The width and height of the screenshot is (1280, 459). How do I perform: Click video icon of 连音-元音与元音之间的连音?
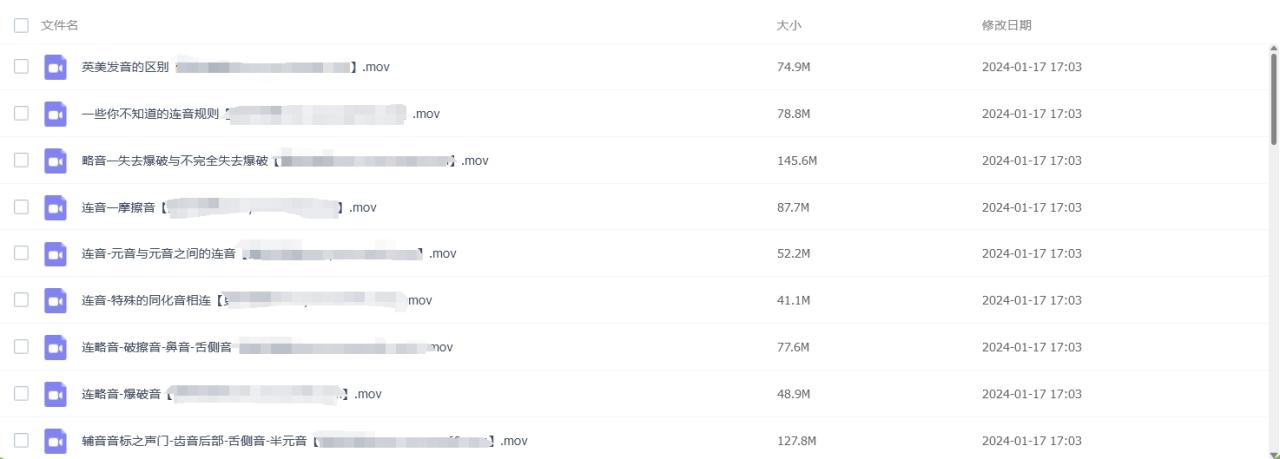56,254
